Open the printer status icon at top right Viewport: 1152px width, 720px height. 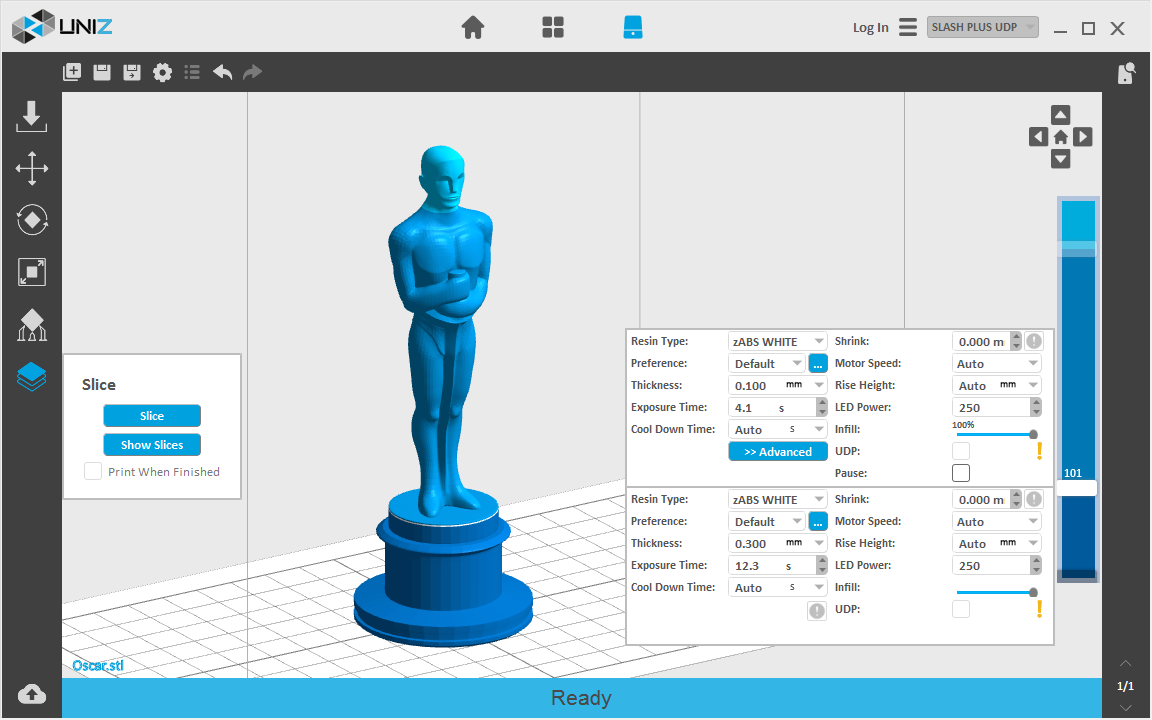click(1126, 73)
